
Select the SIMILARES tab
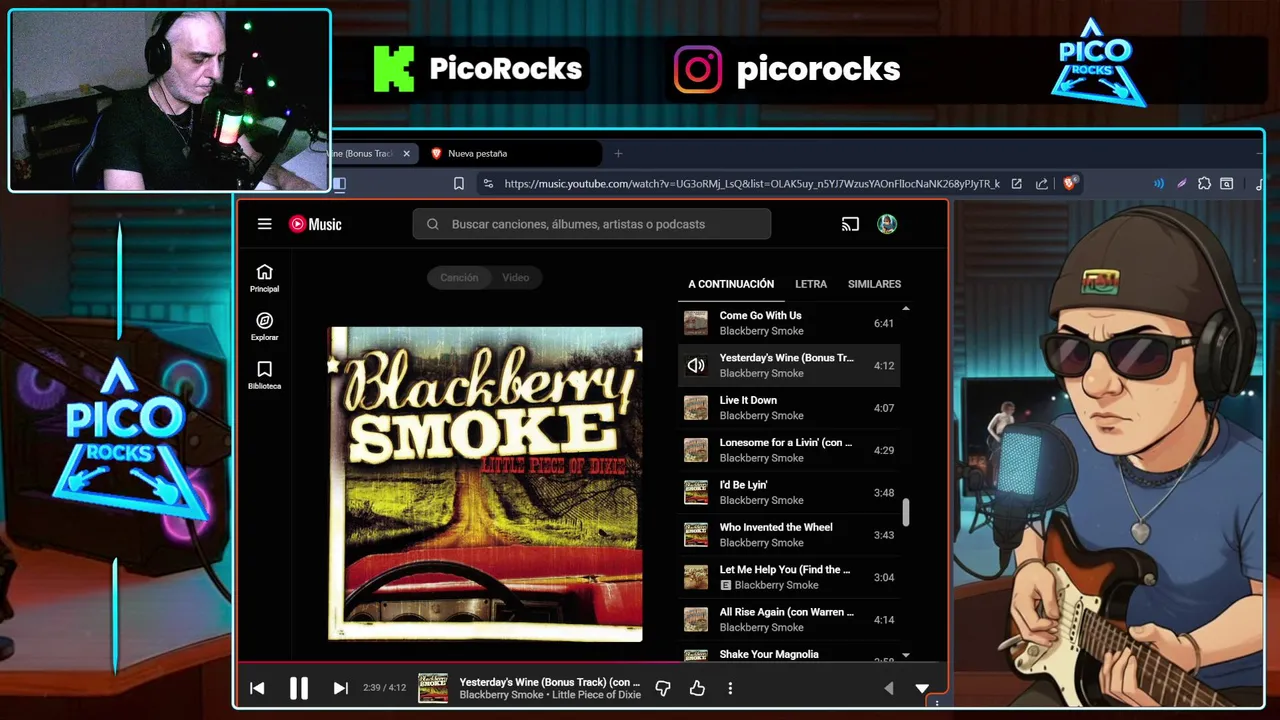point(874,284)
